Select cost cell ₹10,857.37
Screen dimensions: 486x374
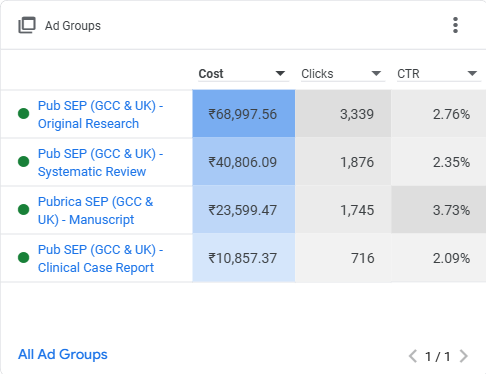[x=244, y=258]
